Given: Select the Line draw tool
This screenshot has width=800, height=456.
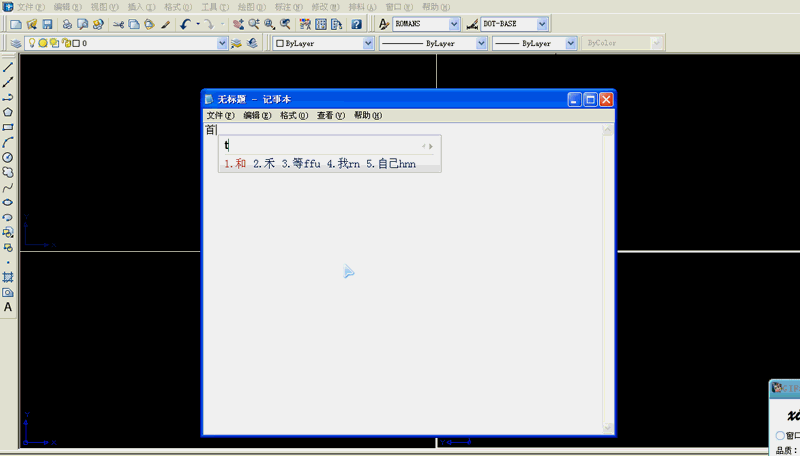Looking at the screenshot, I should point(8,67).
